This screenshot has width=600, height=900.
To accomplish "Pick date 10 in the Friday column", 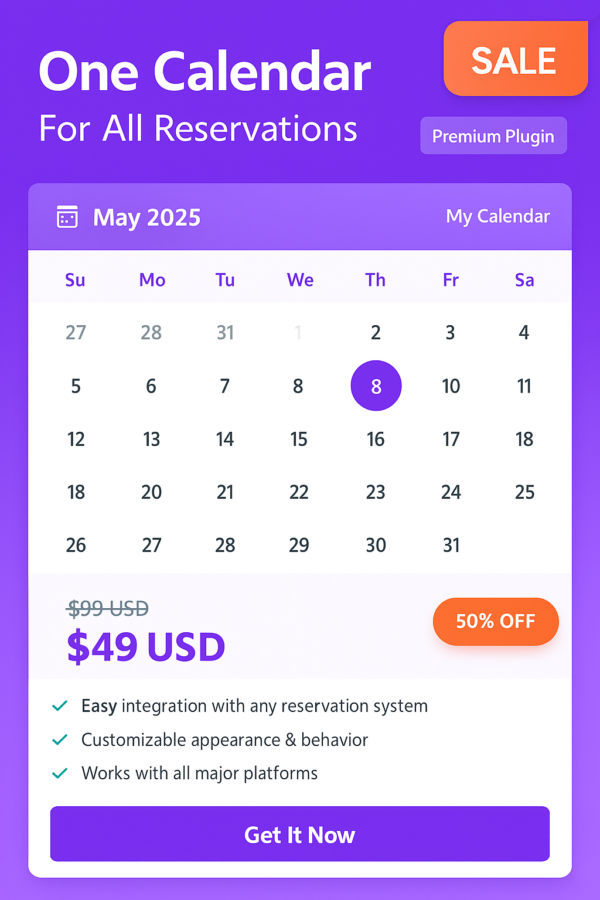I will [451, 386].
